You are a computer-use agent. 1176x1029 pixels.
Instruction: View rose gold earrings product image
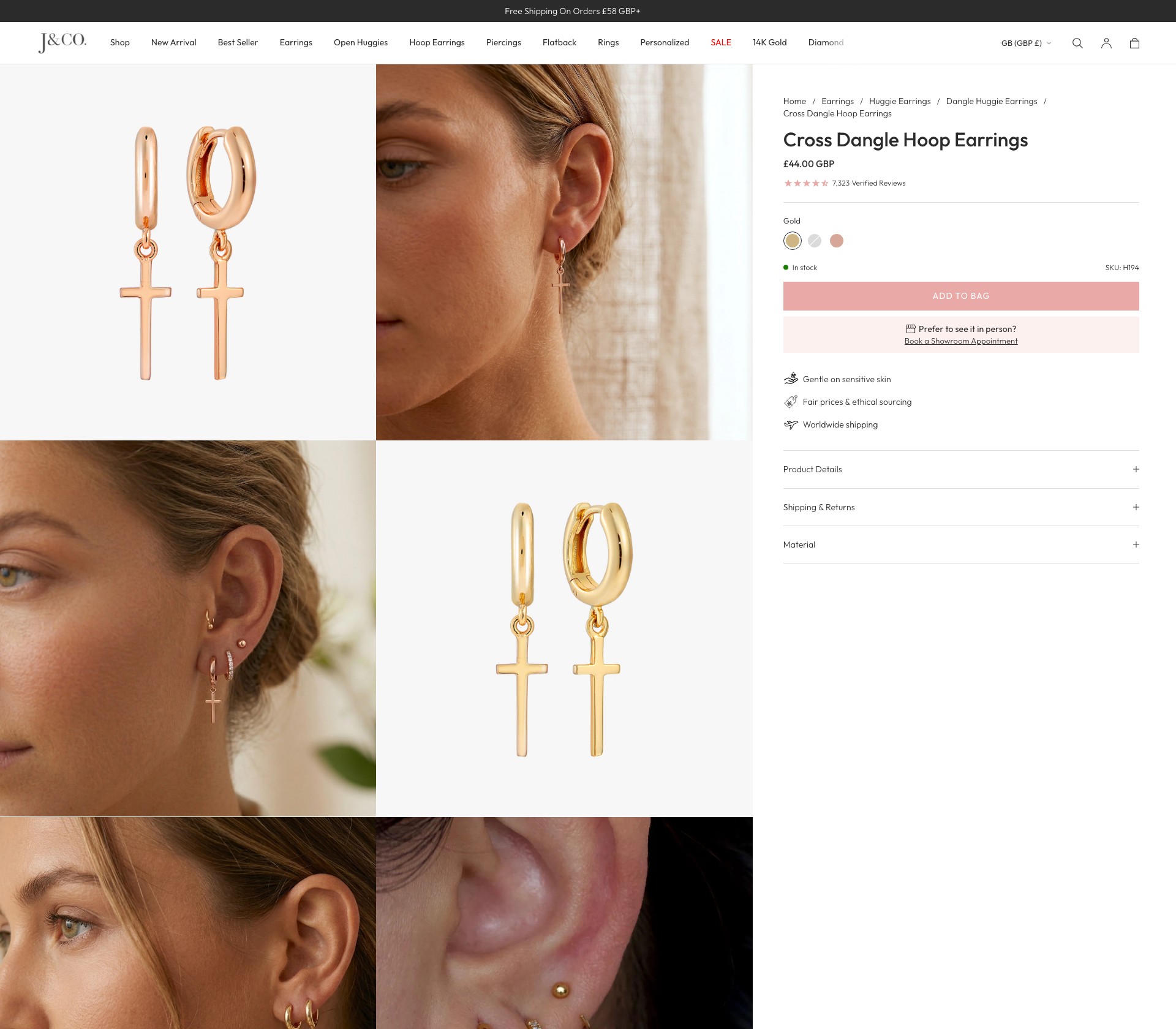pyautogui.click(x=187, y=252)
